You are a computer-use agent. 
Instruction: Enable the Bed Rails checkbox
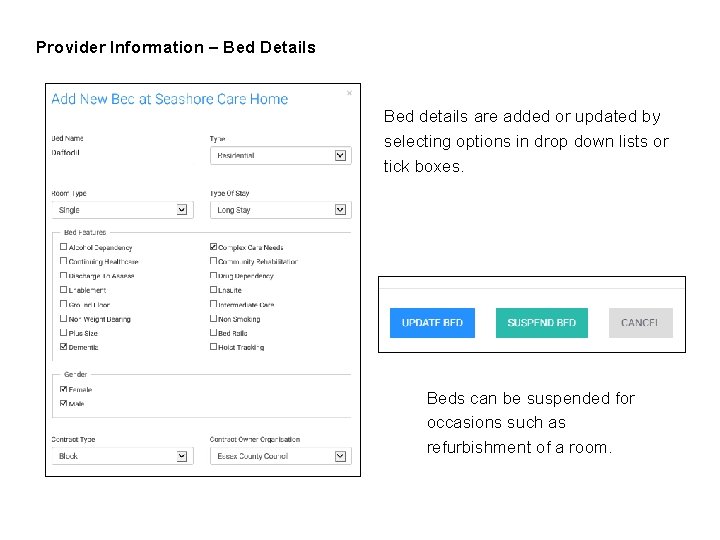[213, 333]
